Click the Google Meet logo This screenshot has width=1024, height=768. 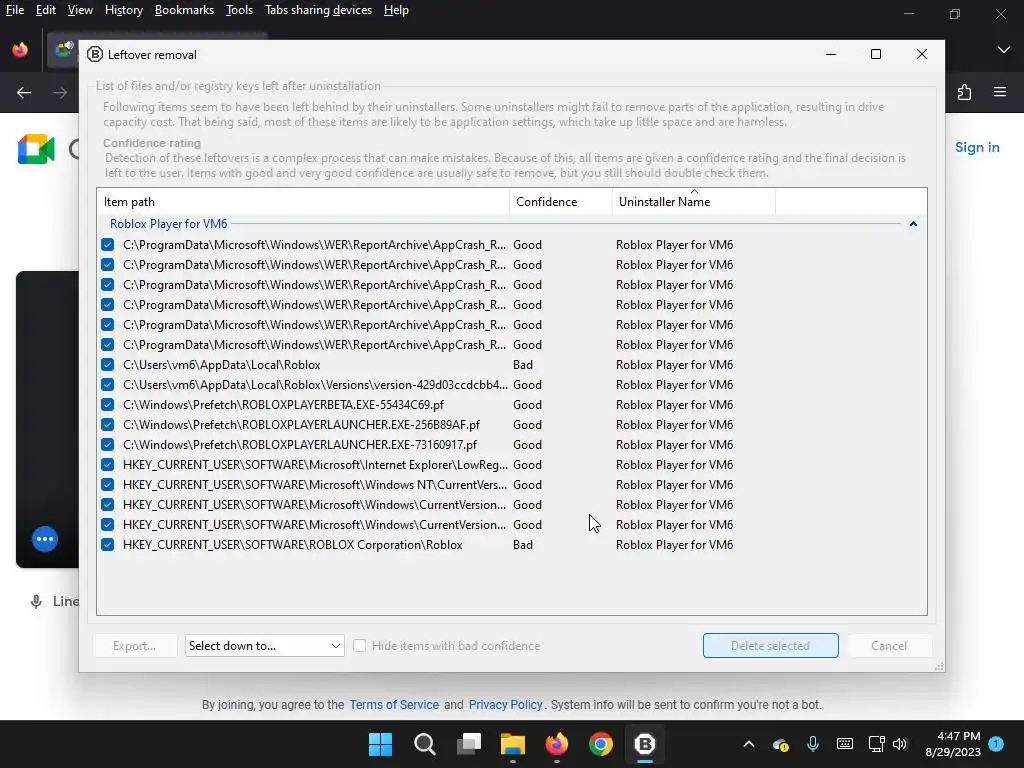click(36, 149)
